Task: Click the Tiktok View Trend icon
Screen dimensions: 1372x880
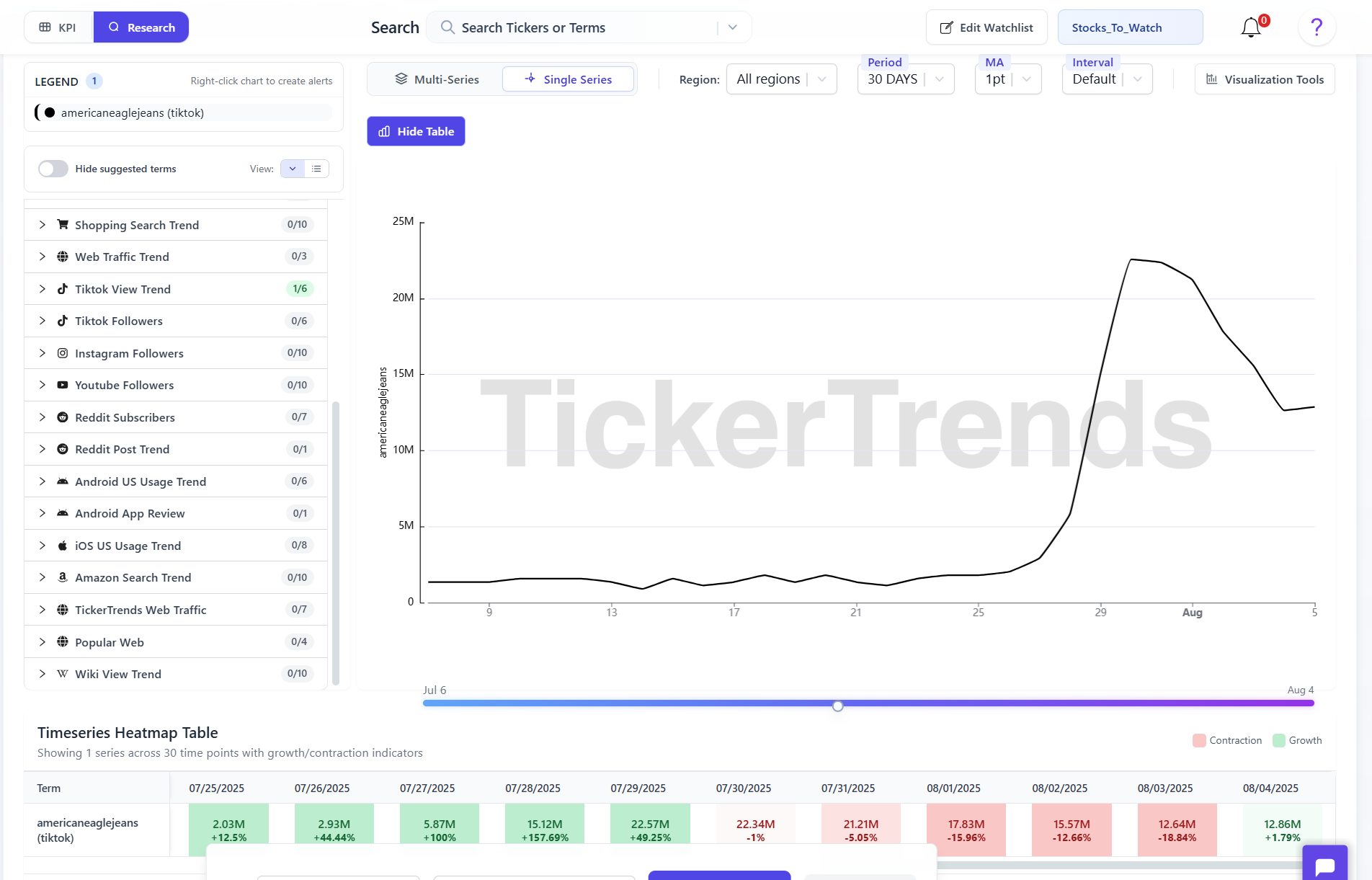Action: [63, 289]
